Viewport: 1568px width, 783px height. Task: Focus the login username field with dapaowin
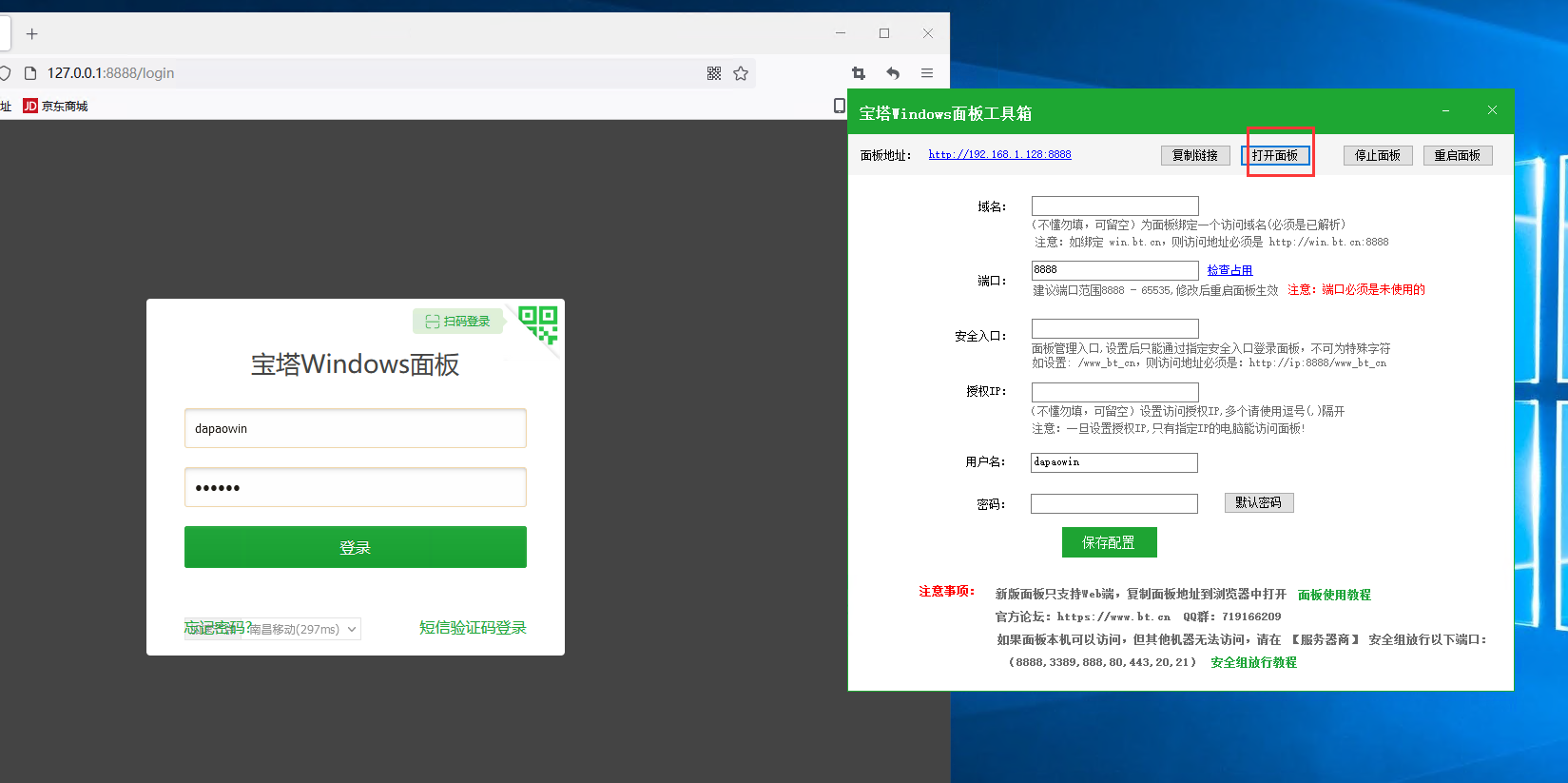[356, 428]
